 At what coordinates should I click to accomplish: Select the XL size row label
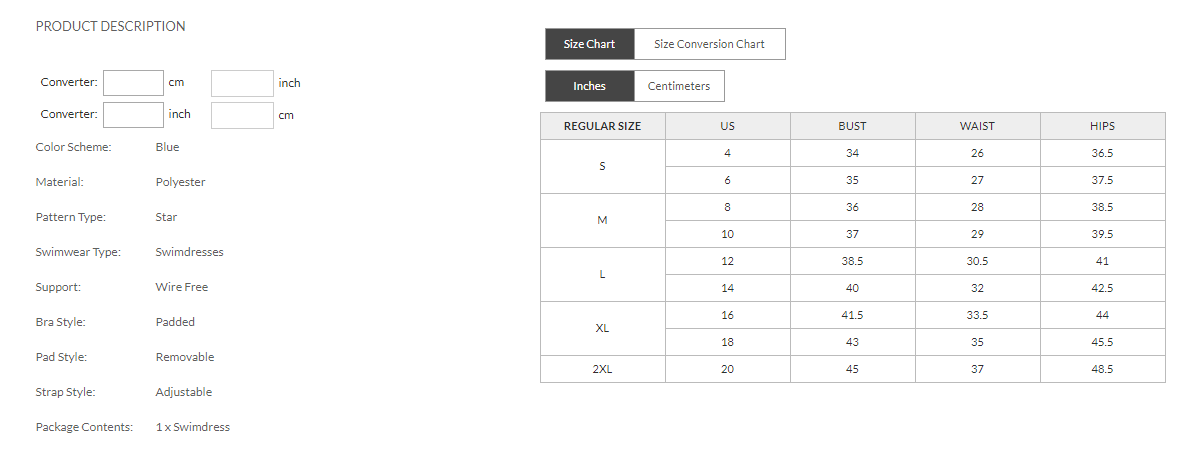pos(602,328)
